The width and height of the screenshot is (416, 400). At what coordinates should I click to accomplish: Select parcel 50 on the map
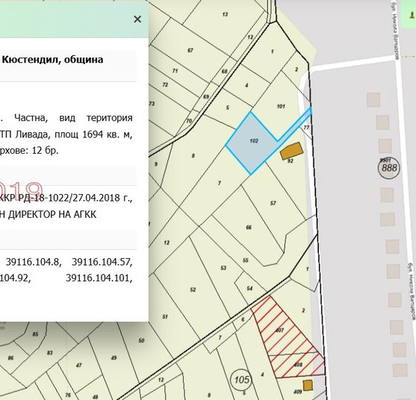[141, 340]
